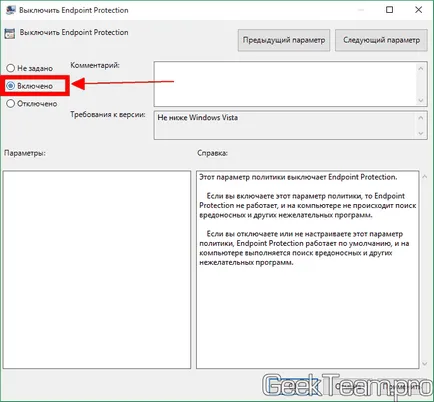Image resolution: width=434 pixels, height=402 pixels.
Task: Close the Endpoint Protection dialog
Action: [419, 10]
